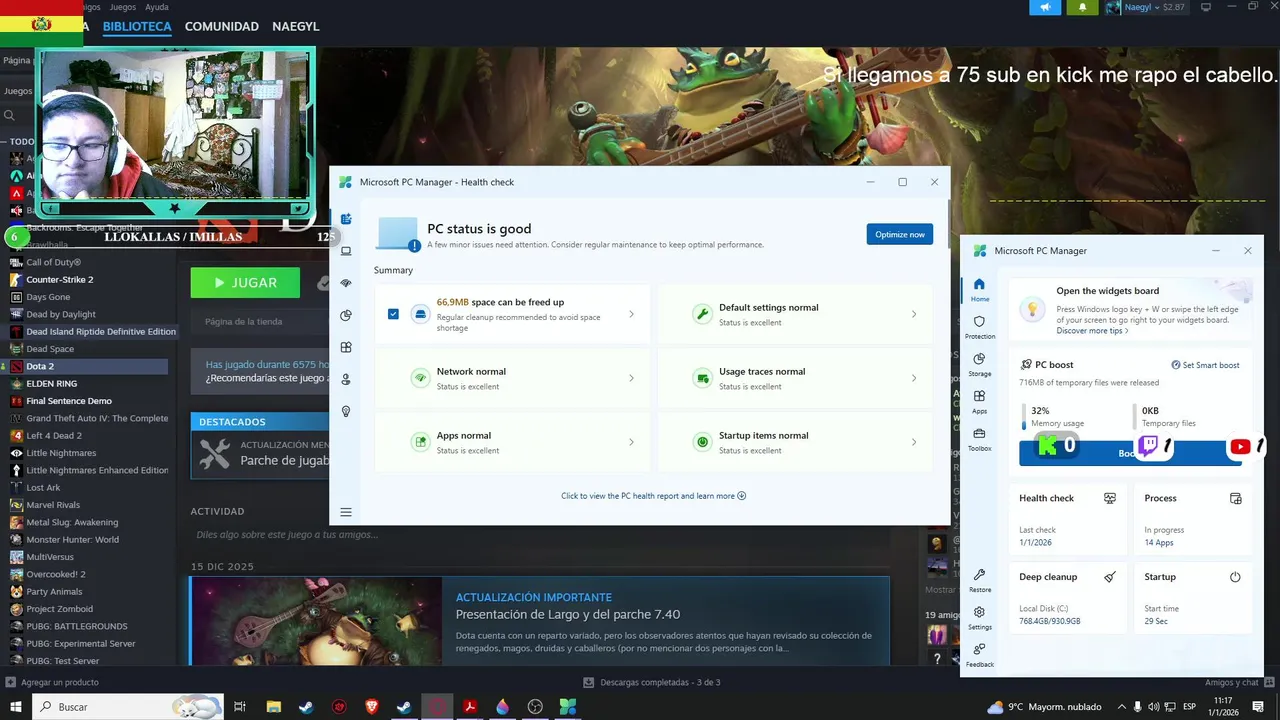Screen dimensions: 1280x720
Task: Click taskbar Buscar search box
Action: (128, 707)
